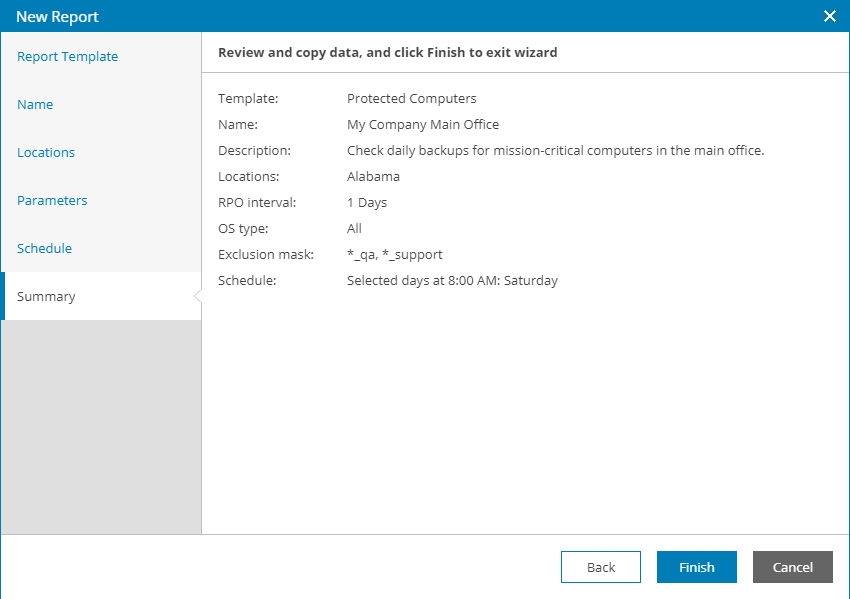The image size is (850, 599).
Task: Select the Parameters step
Action: 52,201
